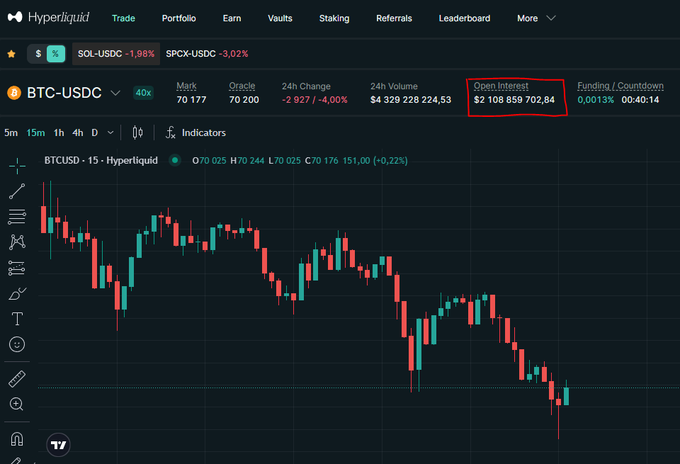Open the Indicators panel
This screenshot has width=680, height=464.
click(204, 133)
